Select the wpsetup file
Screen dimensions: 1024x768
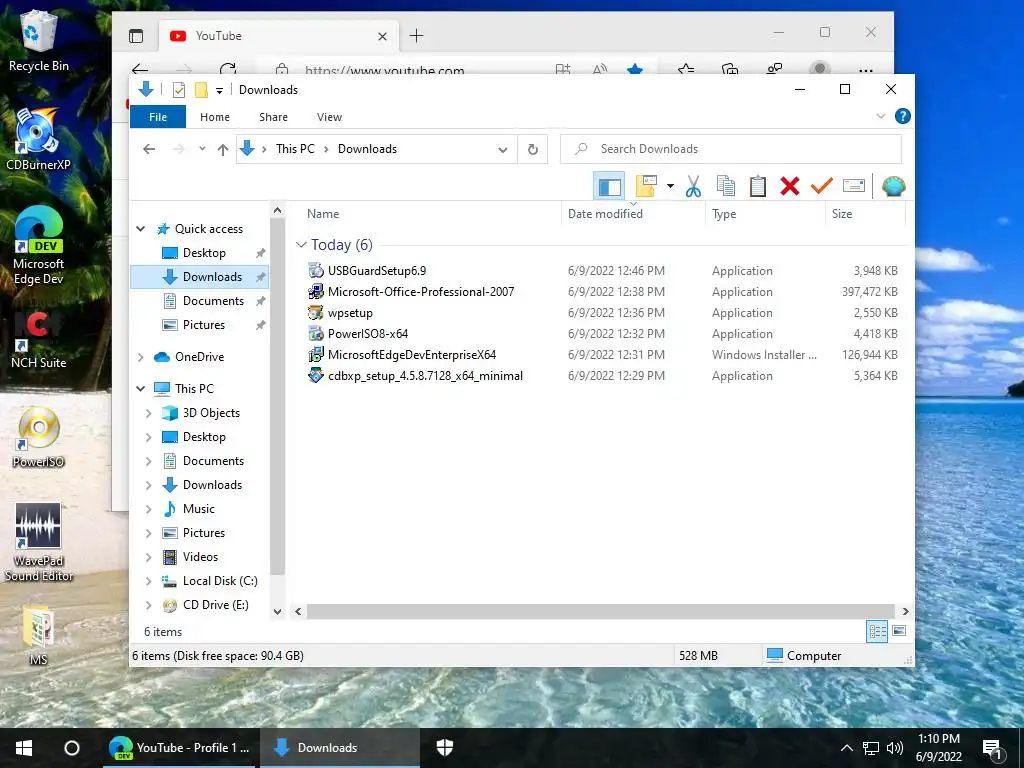point(350,313)
